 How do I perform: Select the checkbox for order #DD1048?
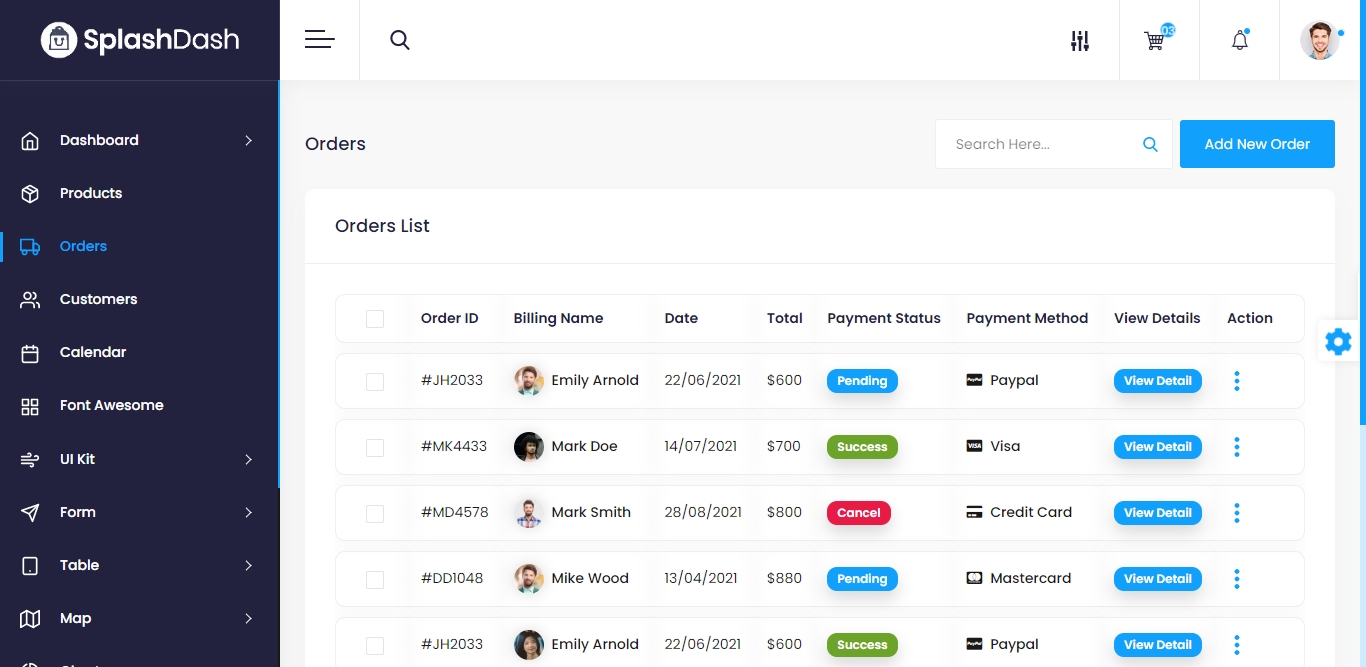375,579
